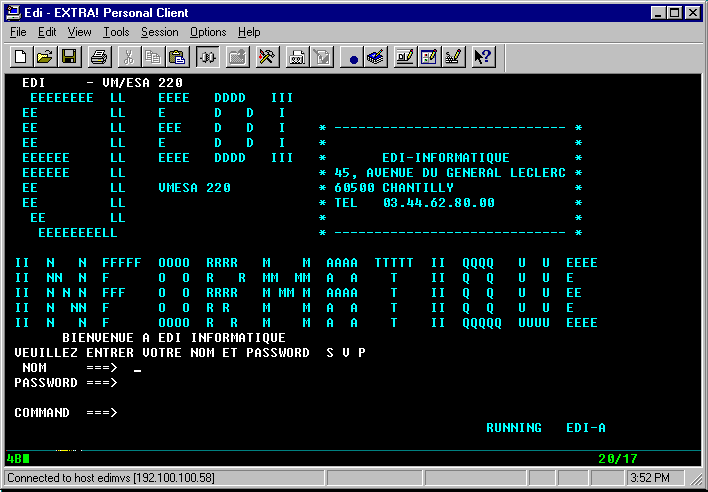
Task: Open the Help menu
Action: (249, 32)
